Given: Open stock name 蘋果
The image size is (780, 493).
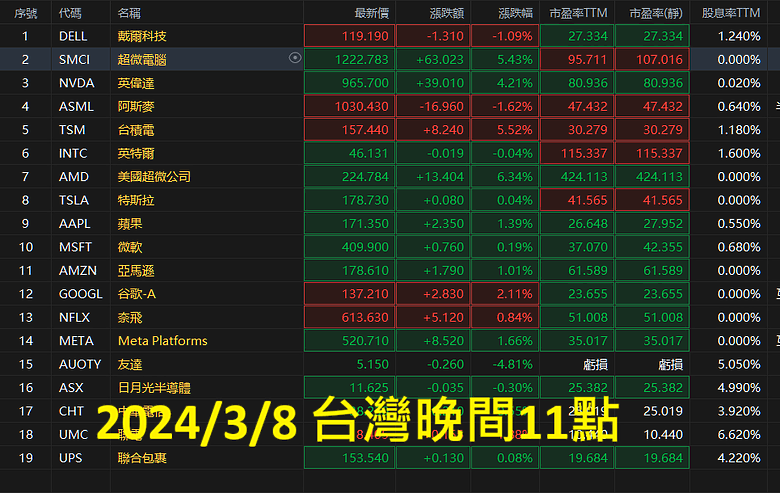Looking at the screenshot, I should [x=130, y=223].
